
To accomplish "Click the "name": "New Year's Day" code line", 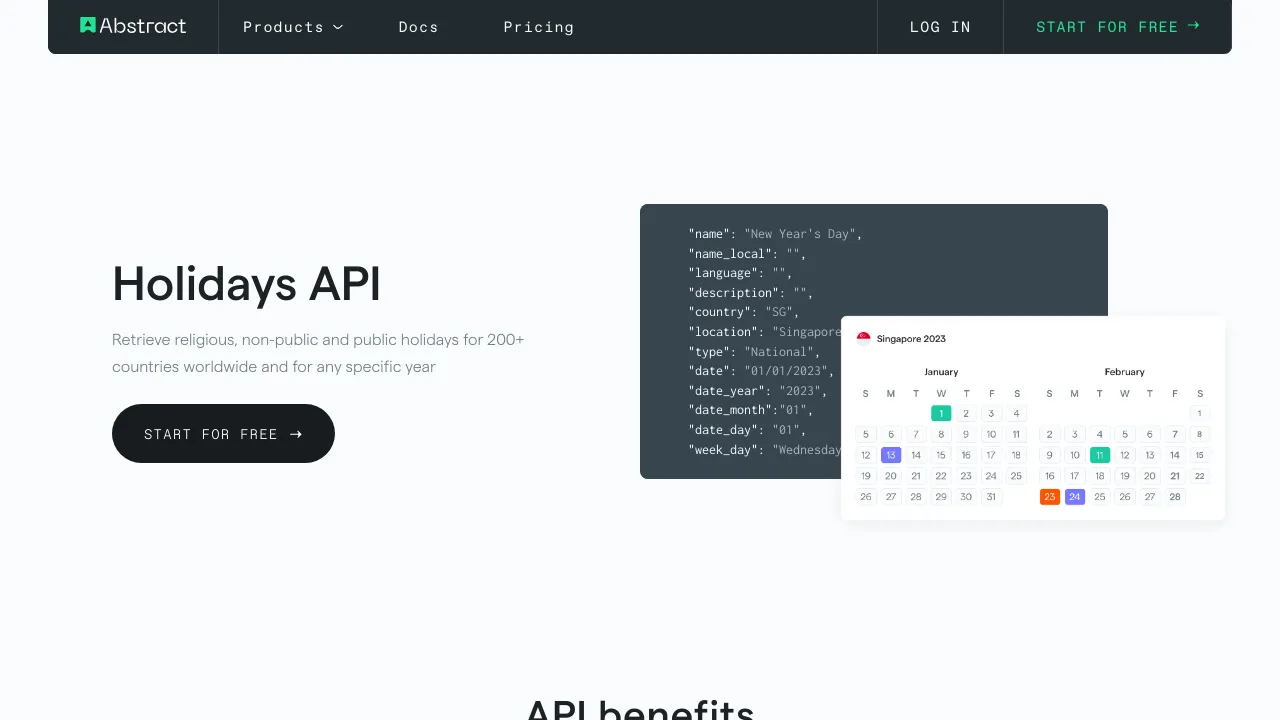I will [x=775, y=234].
